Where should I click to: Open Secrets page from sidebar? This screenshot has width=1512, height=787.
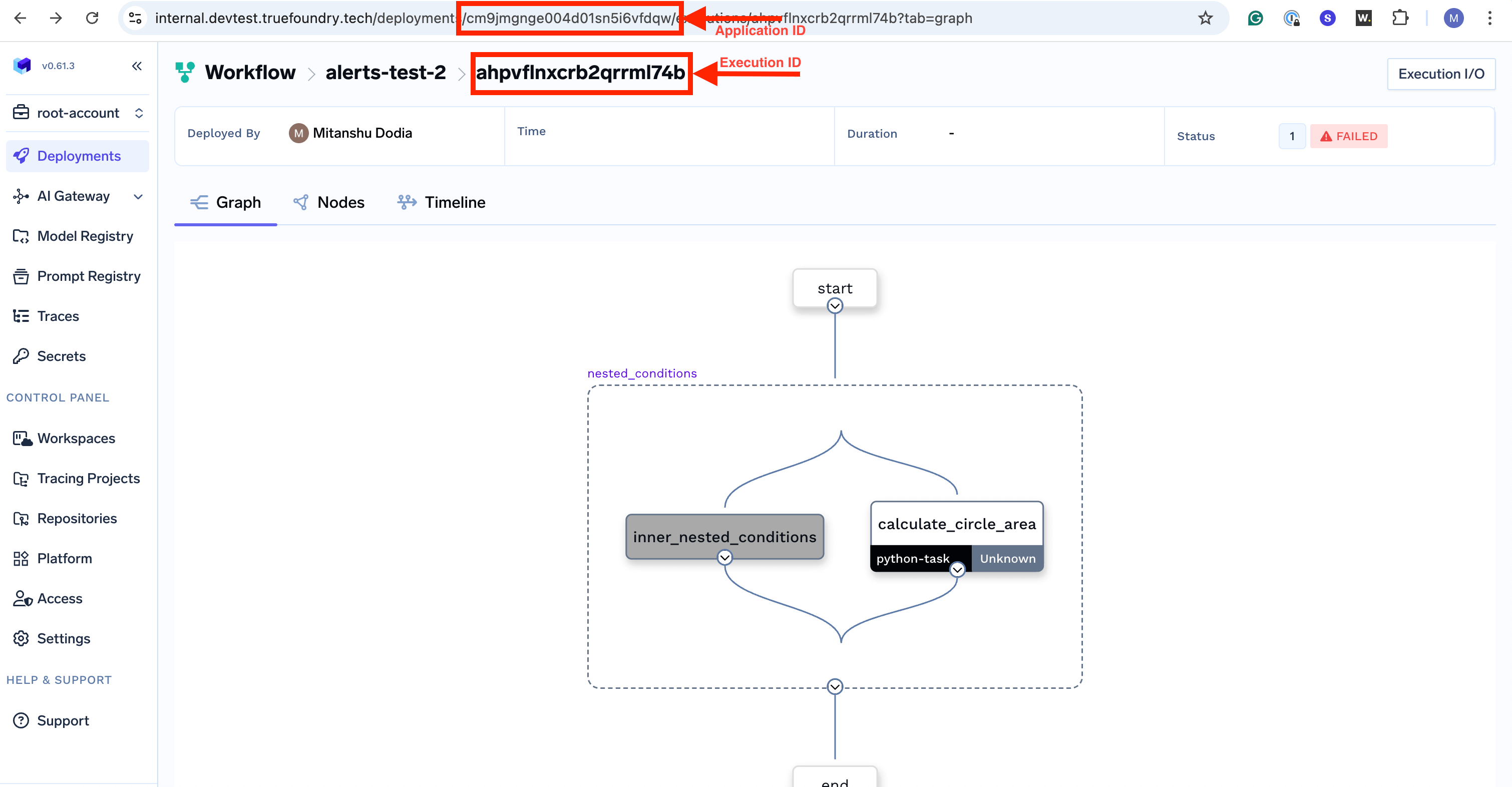point(61,356)
